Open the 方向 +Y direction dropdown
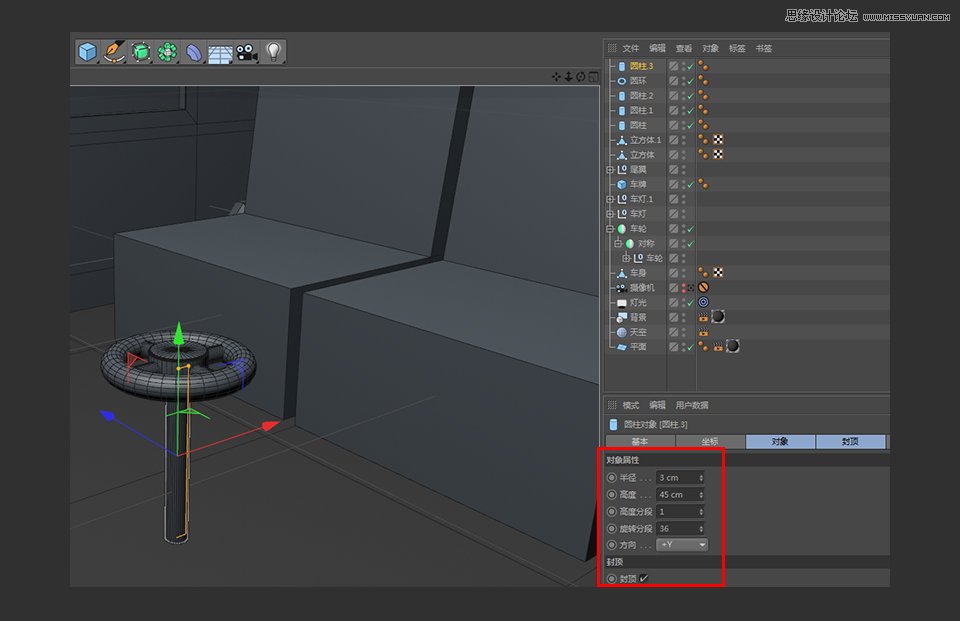Image resolution: width=960 pixels, height=621 pixels. pos(682,544)
